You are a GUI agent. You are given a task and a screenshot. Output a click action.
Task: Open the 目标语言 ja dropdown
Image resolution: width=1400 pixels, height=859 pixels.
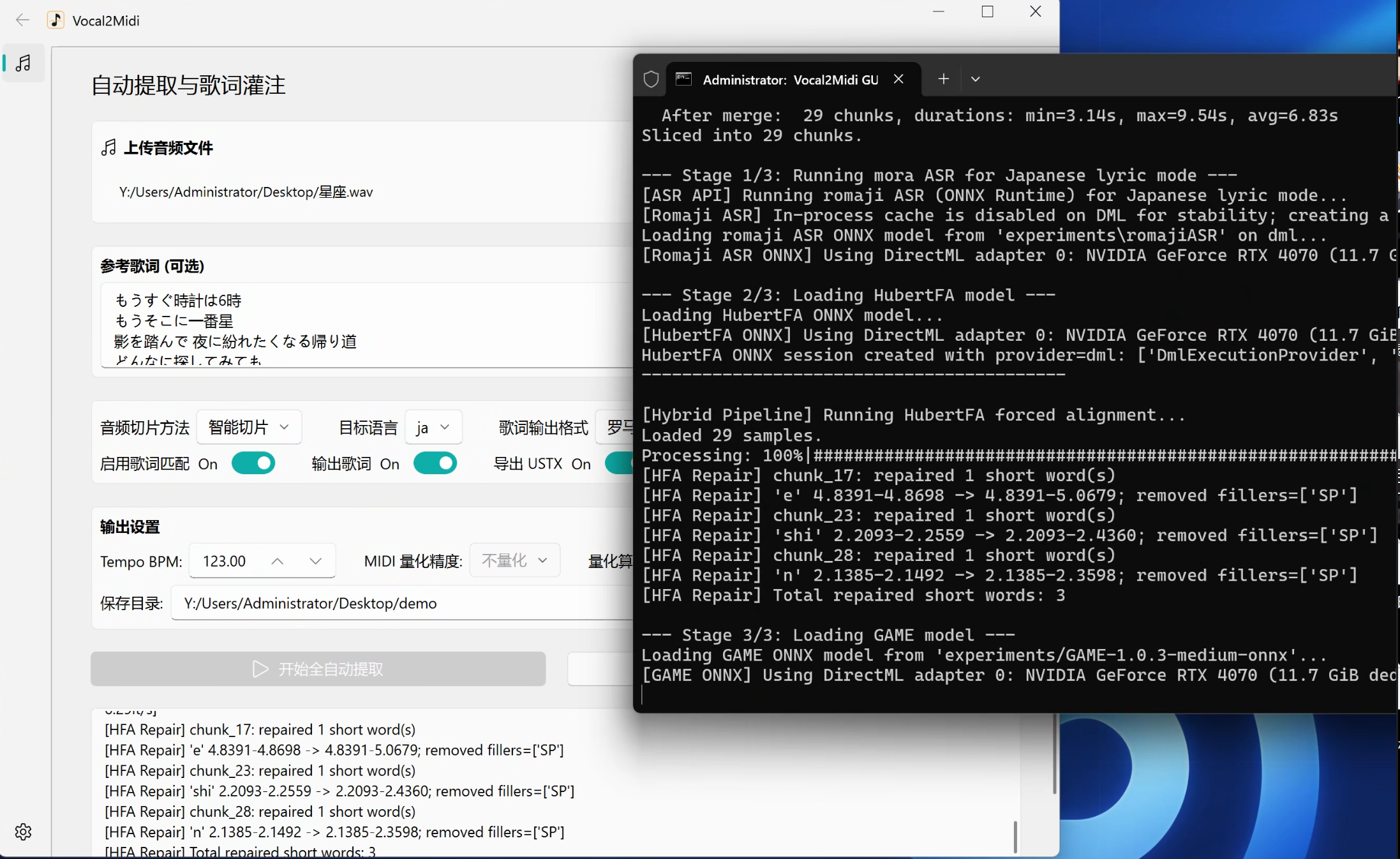433,427
